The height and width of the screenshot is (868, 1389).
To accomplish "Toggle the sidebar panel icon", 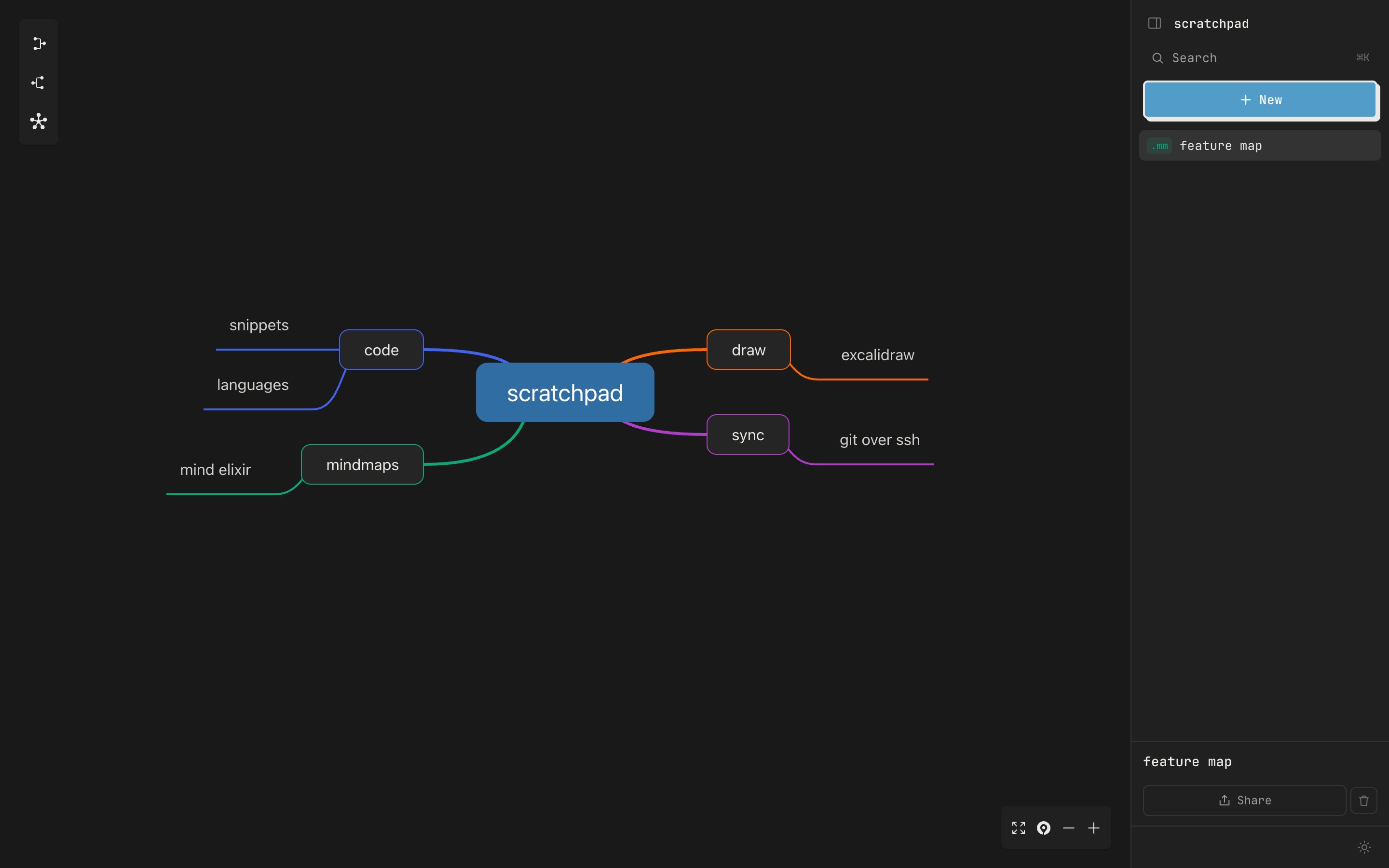I will [1154, 24].
